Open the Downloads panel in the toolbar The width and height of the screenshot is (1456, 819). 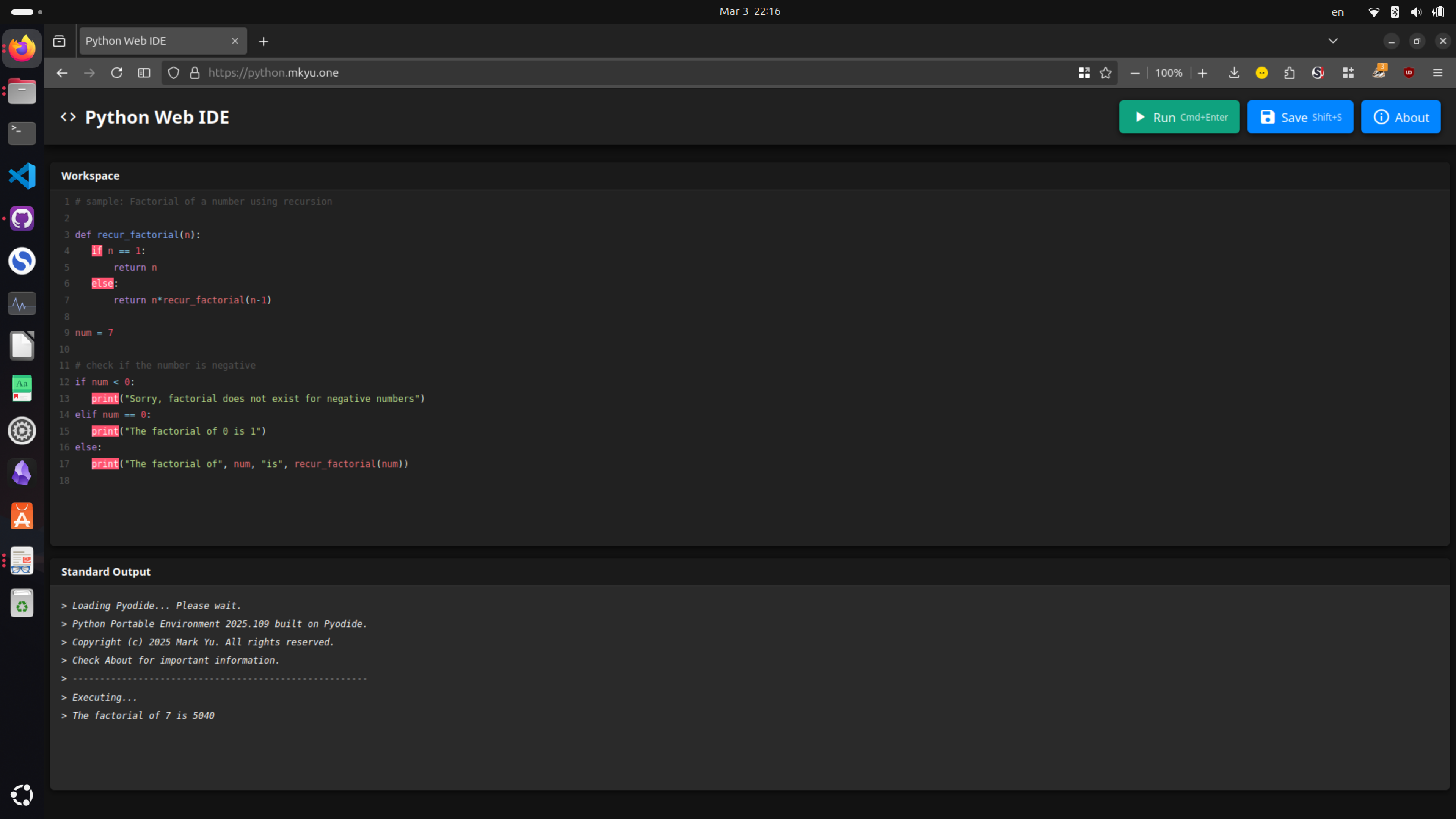click(1234, 72)
